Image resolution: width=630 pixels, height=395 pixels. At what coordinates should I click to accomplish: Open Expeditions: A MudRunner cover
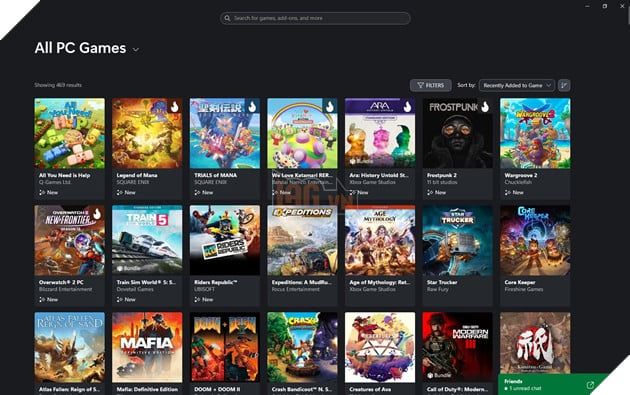pos(302,240)
